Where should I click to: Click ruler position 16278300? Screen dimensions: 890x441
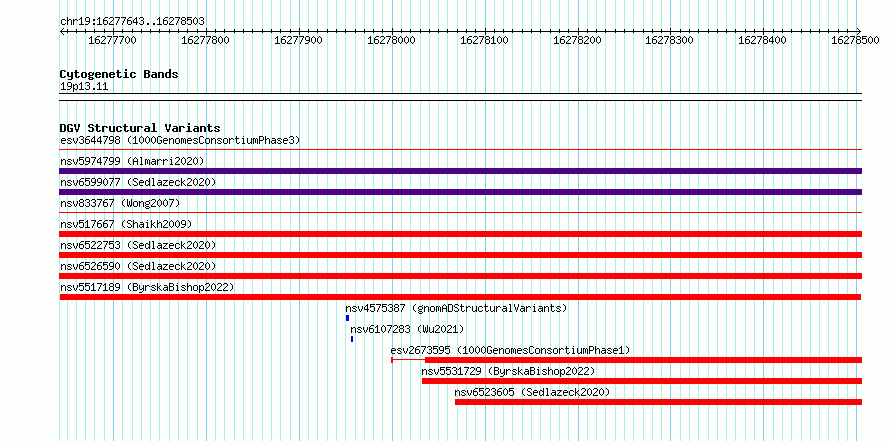pos(670,40)
